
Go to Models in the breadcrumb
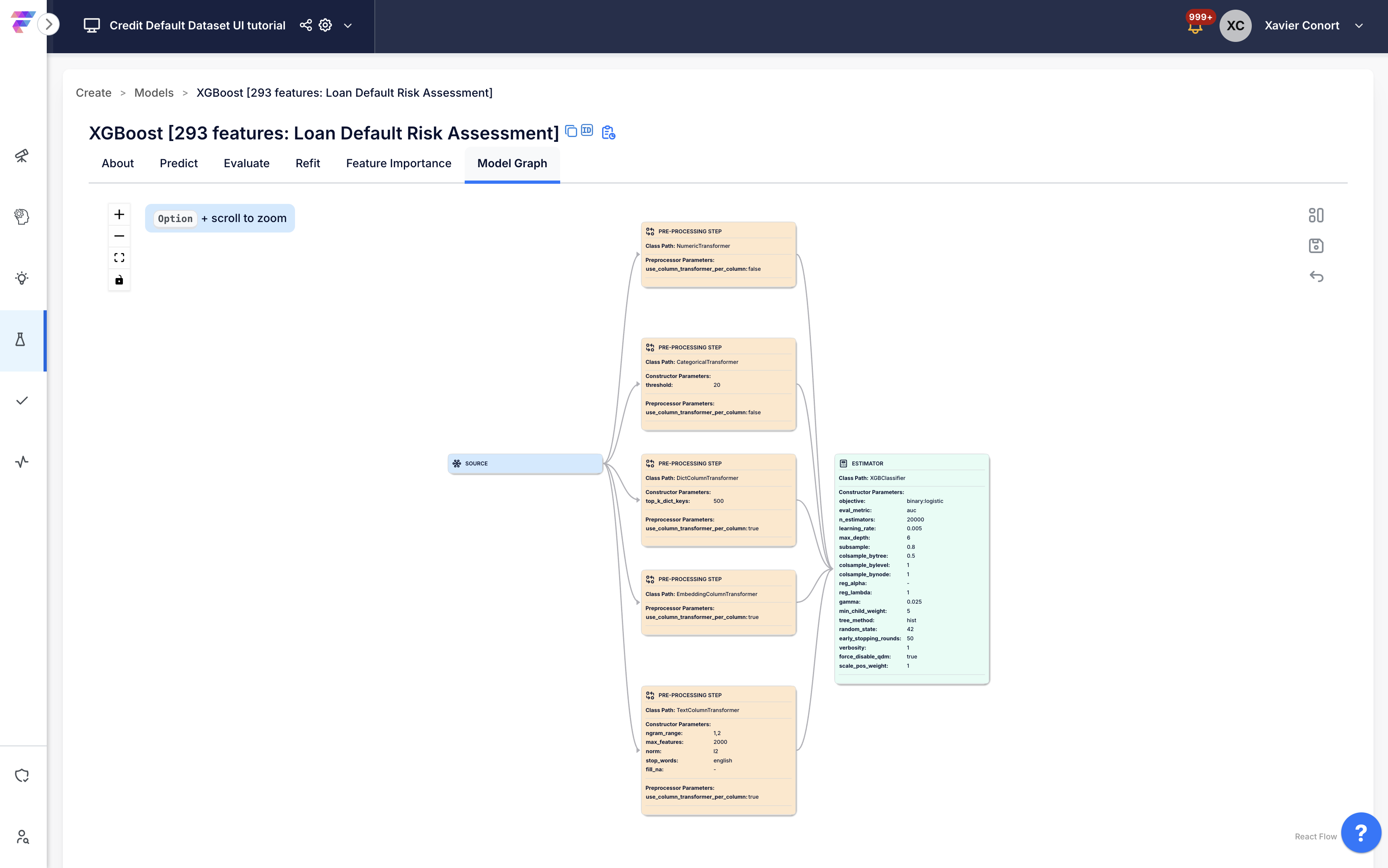154,93
